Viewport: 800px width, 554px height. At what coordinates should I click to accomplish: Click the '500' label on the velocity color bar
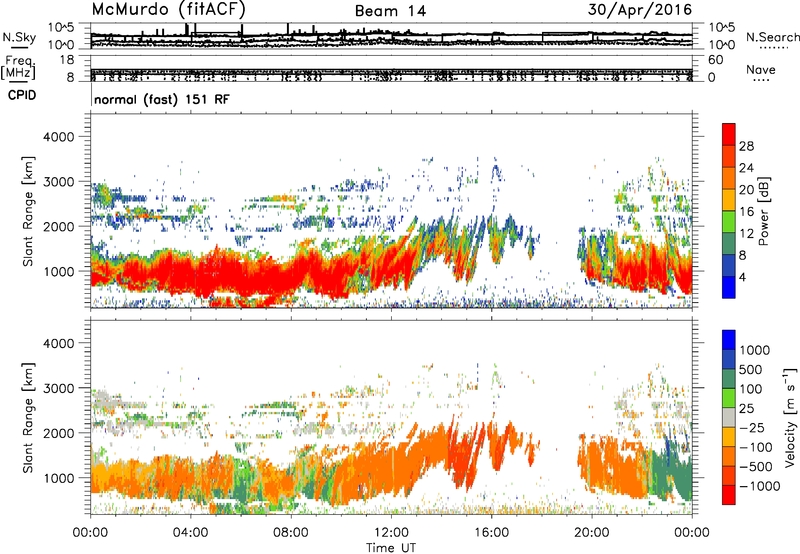click(x=753, y=369)
